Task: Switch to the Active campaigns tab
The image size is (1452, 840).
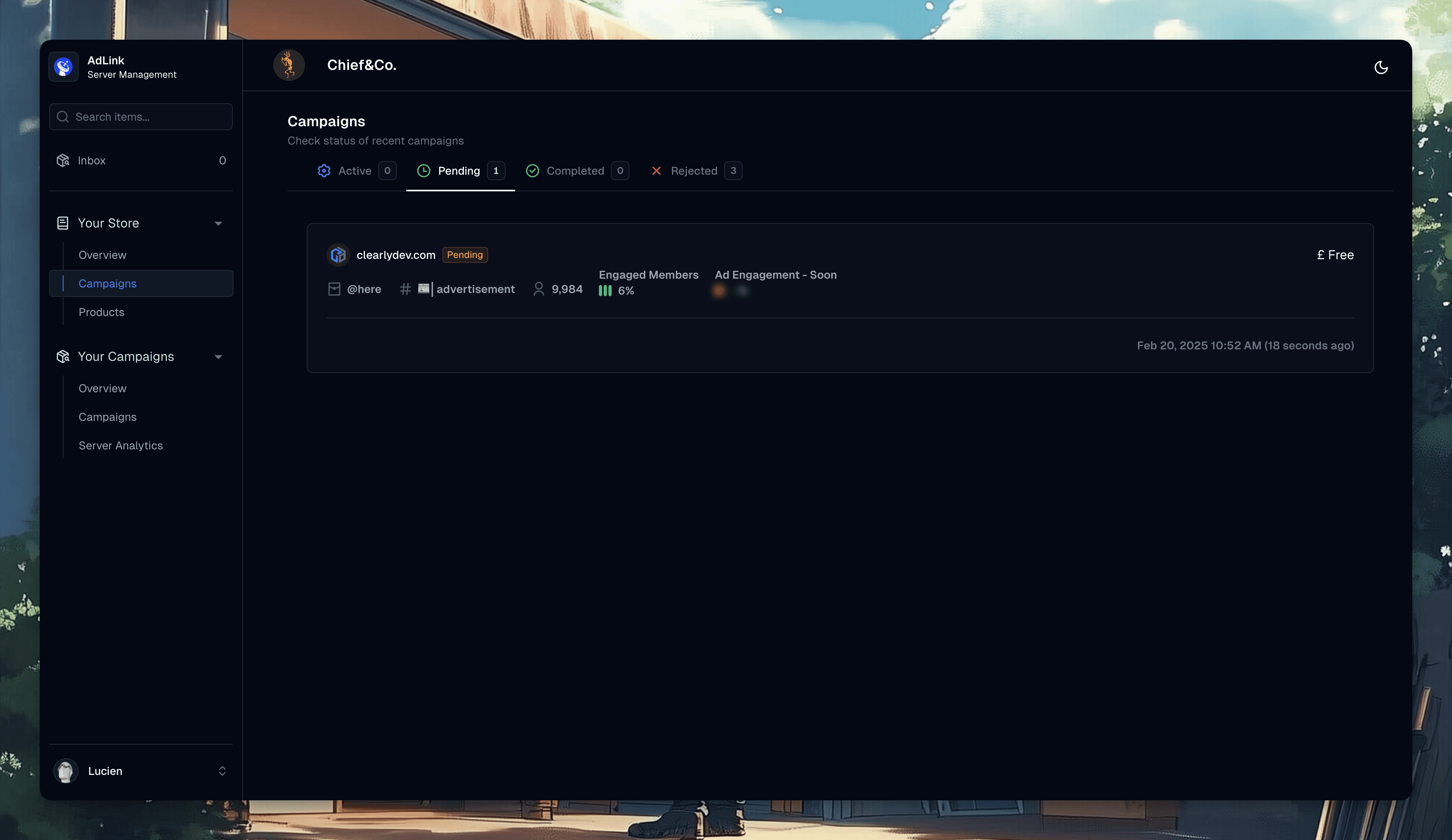Action: pos(355,171)
